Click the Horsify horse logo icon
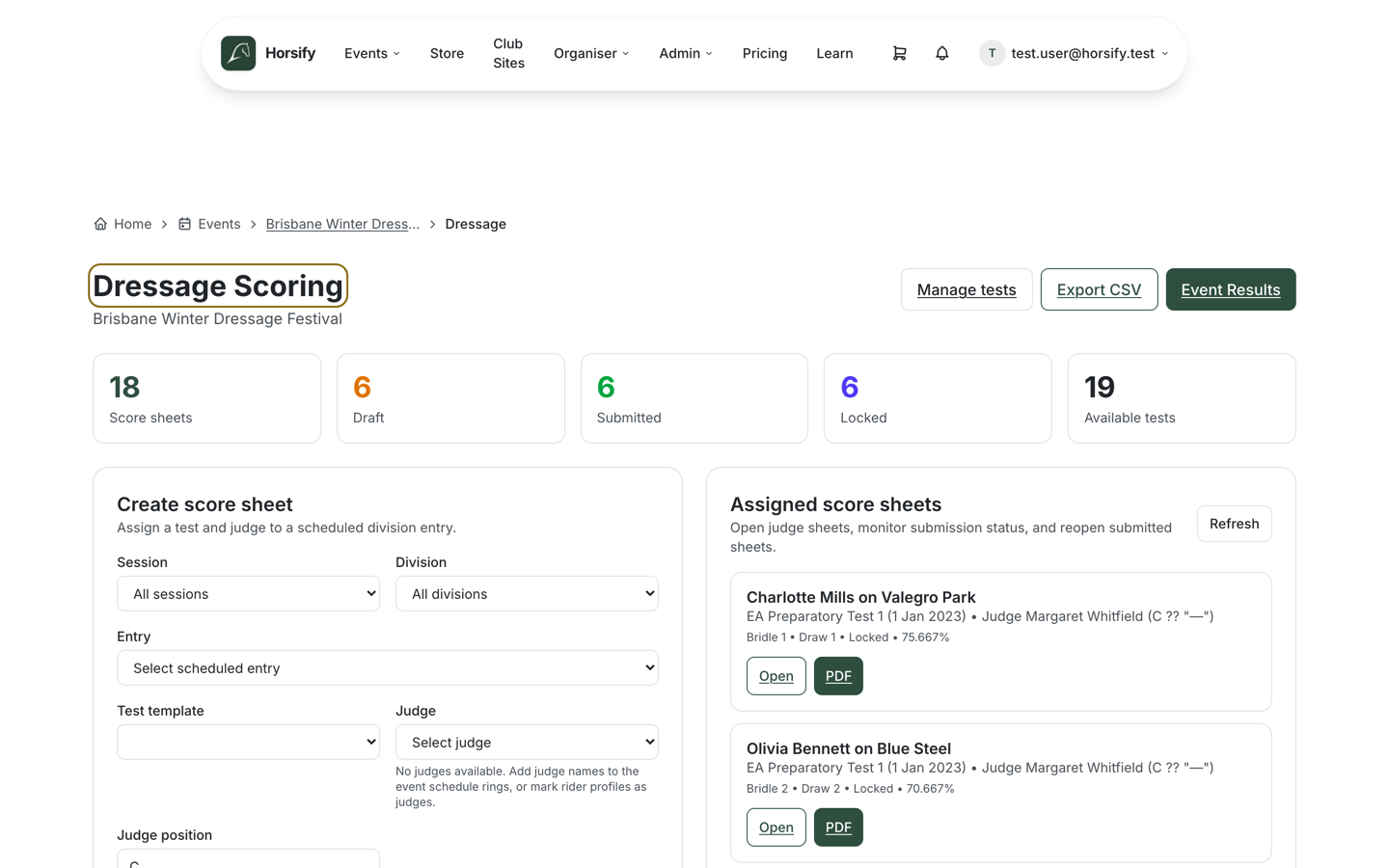The height and width of the screenshot is (868, 1389). pos(238,53)
